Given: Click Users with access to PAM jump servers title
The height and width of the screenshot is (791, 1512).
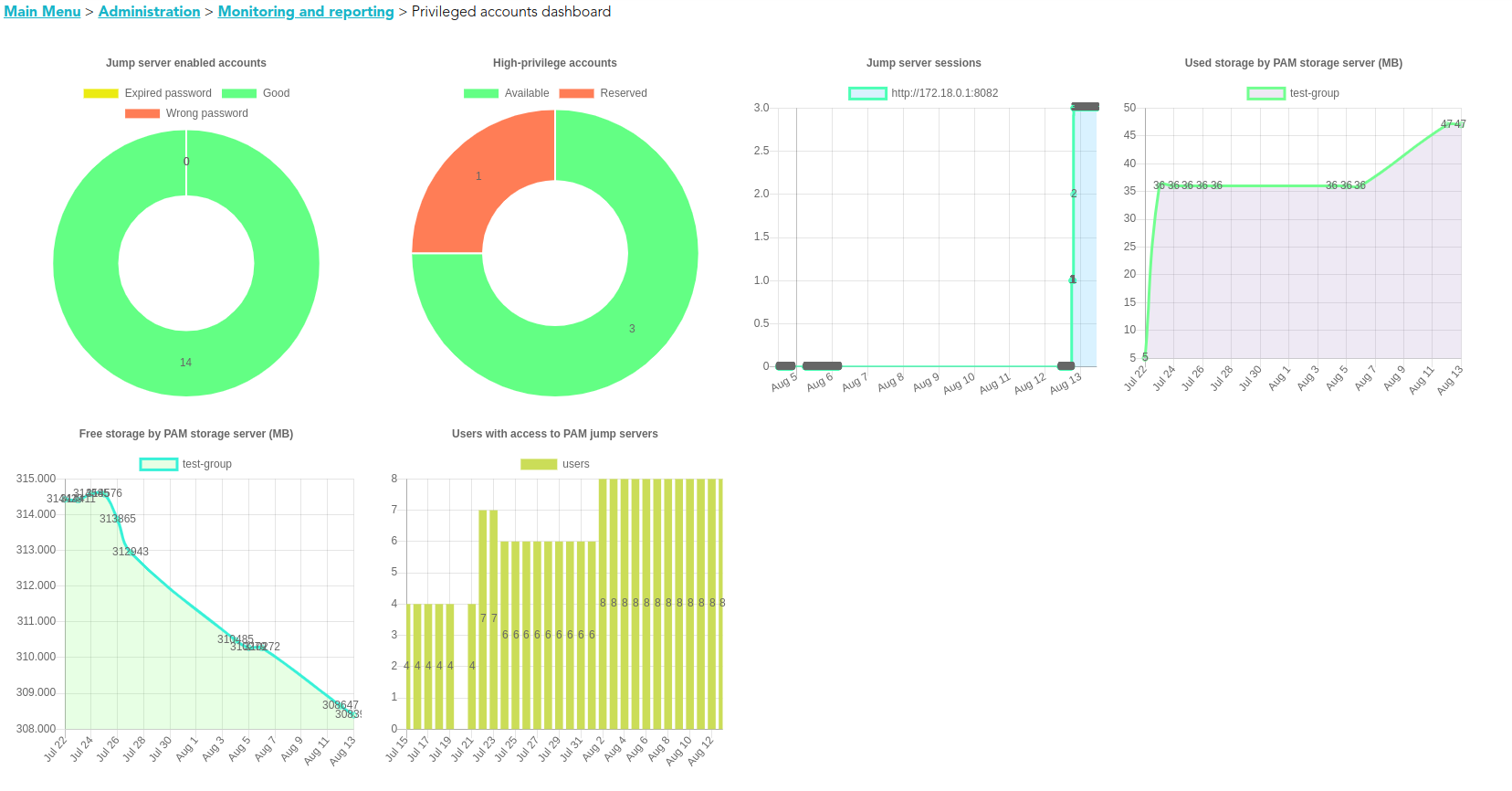Looking at the screenshot, I should (x=555, y=434).
